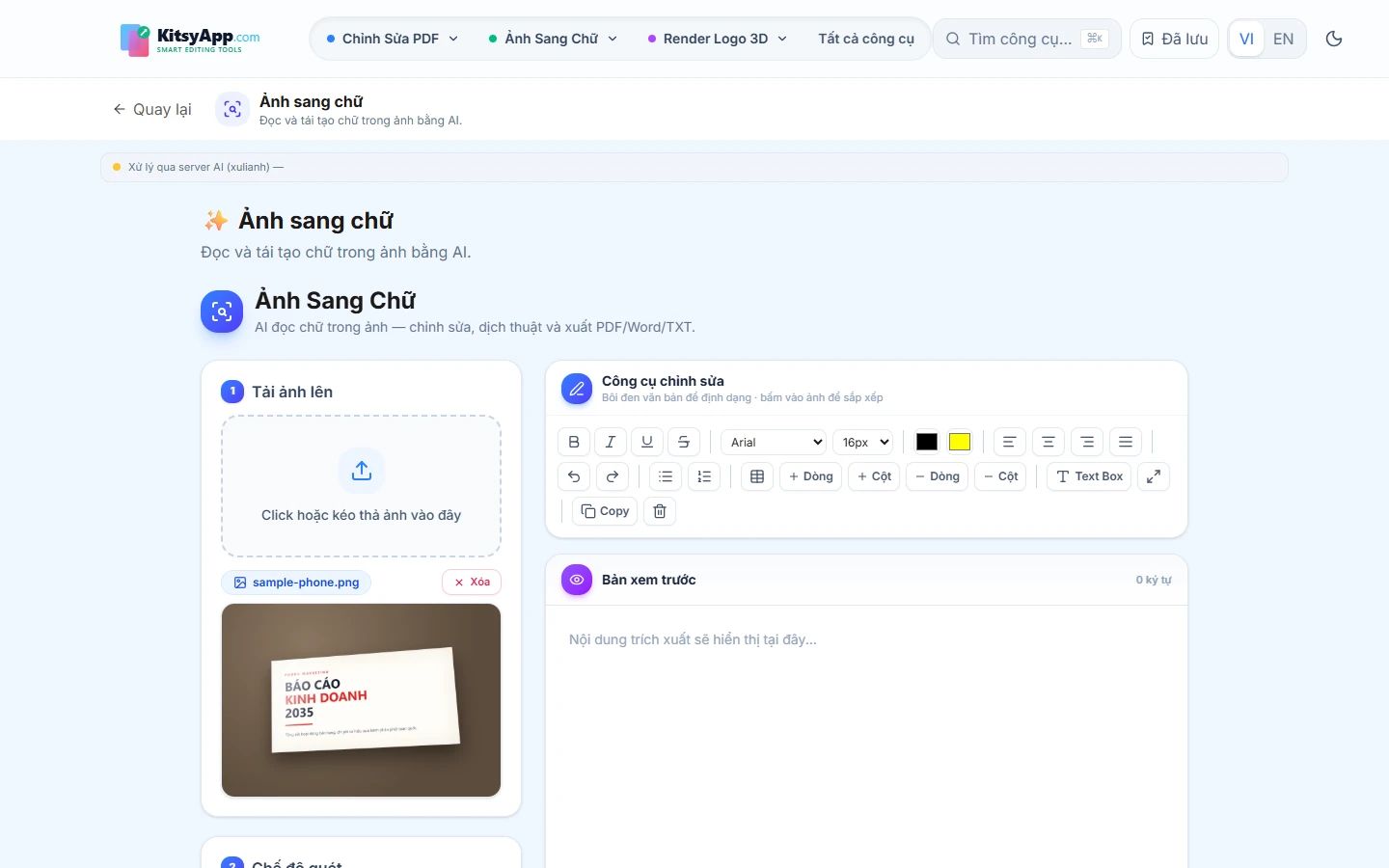Expand Render Logo 3D menu

[x=717, y=39]
